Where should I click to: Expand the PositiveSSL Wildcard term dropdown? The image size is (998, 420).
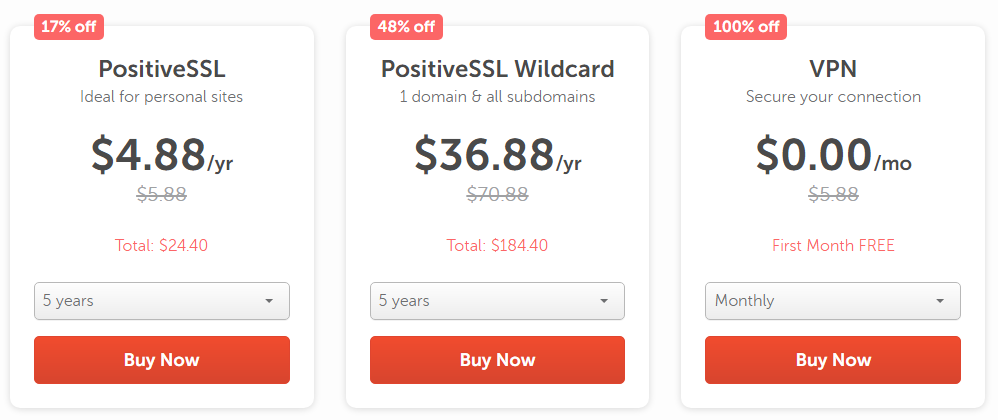[497, 301]
